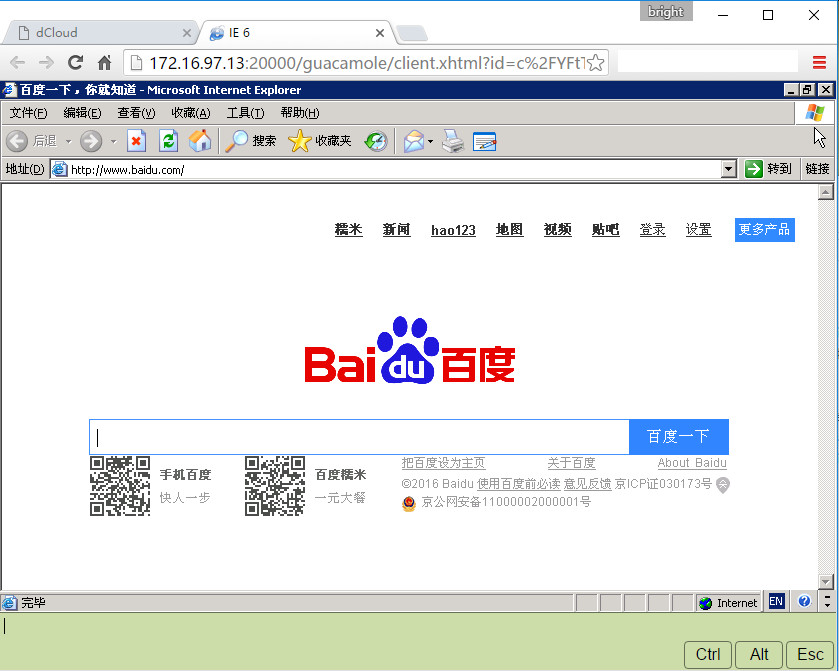Click the 更多产品 button
Image resolution: width=839 pixels, height=671 pixels.
pyautogui.click(x=765, y=230)
